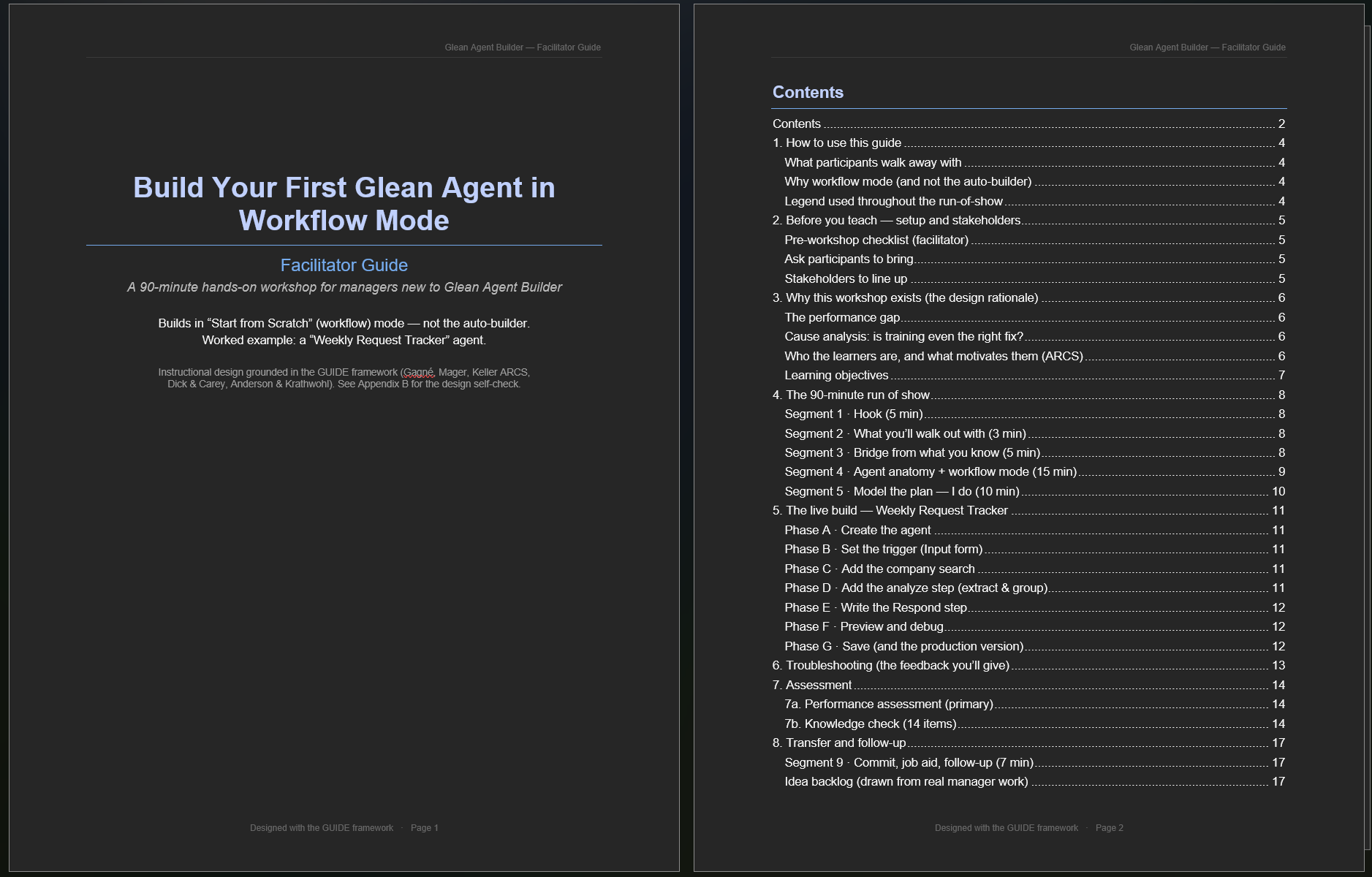The width and height of the screenshot is (1372, 877).
Task: Open 'Idea backlog (drawn from real manager work)'
Action: click(x=1034, y=782)
